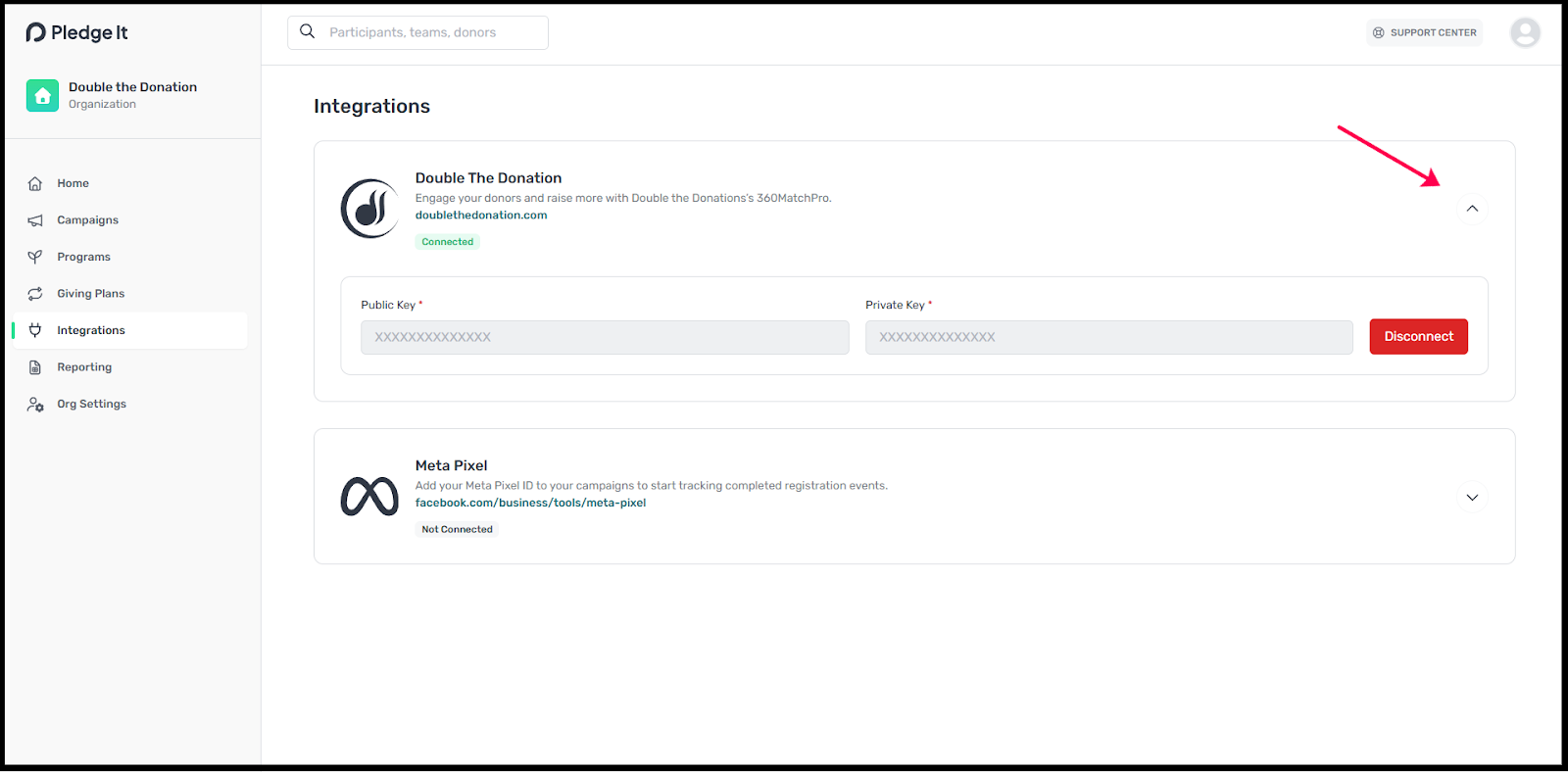Click the Home house icon in sidebar
Viewport: 1568px width, 772px height.
pos(35,183)
